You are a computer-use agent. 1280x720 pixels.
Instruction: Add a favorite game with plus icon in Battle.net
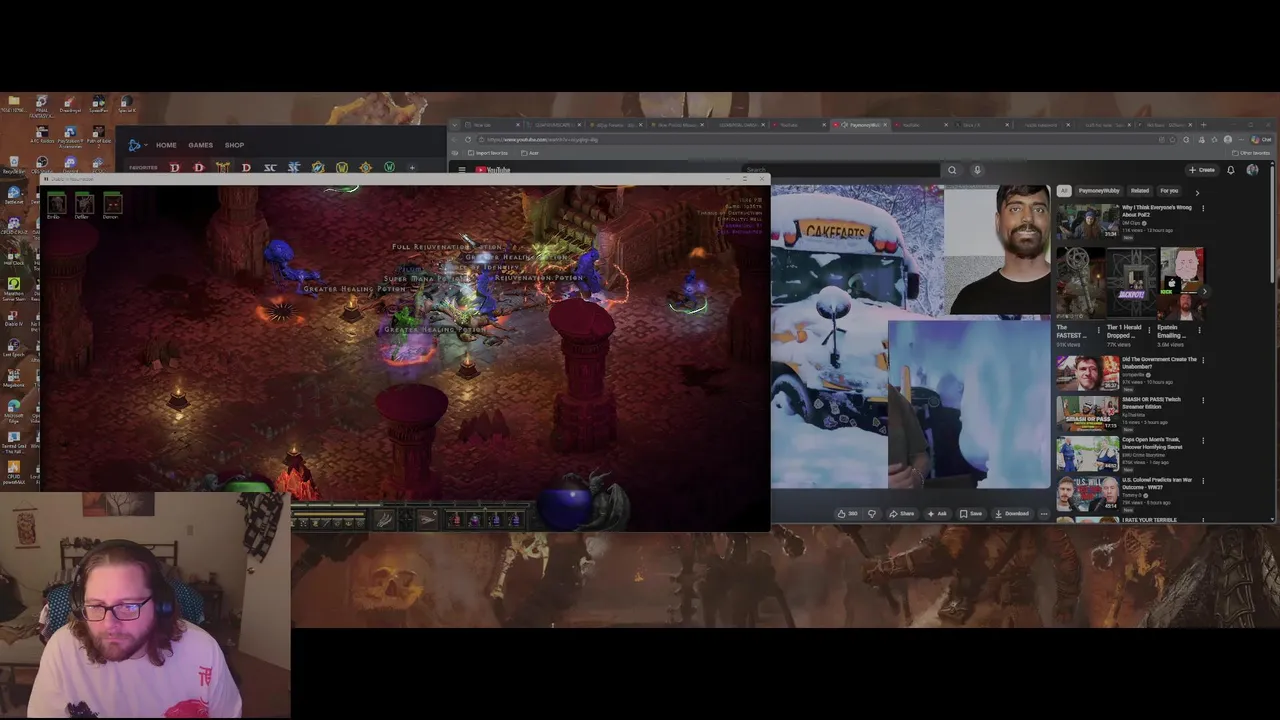click(412, 167)
